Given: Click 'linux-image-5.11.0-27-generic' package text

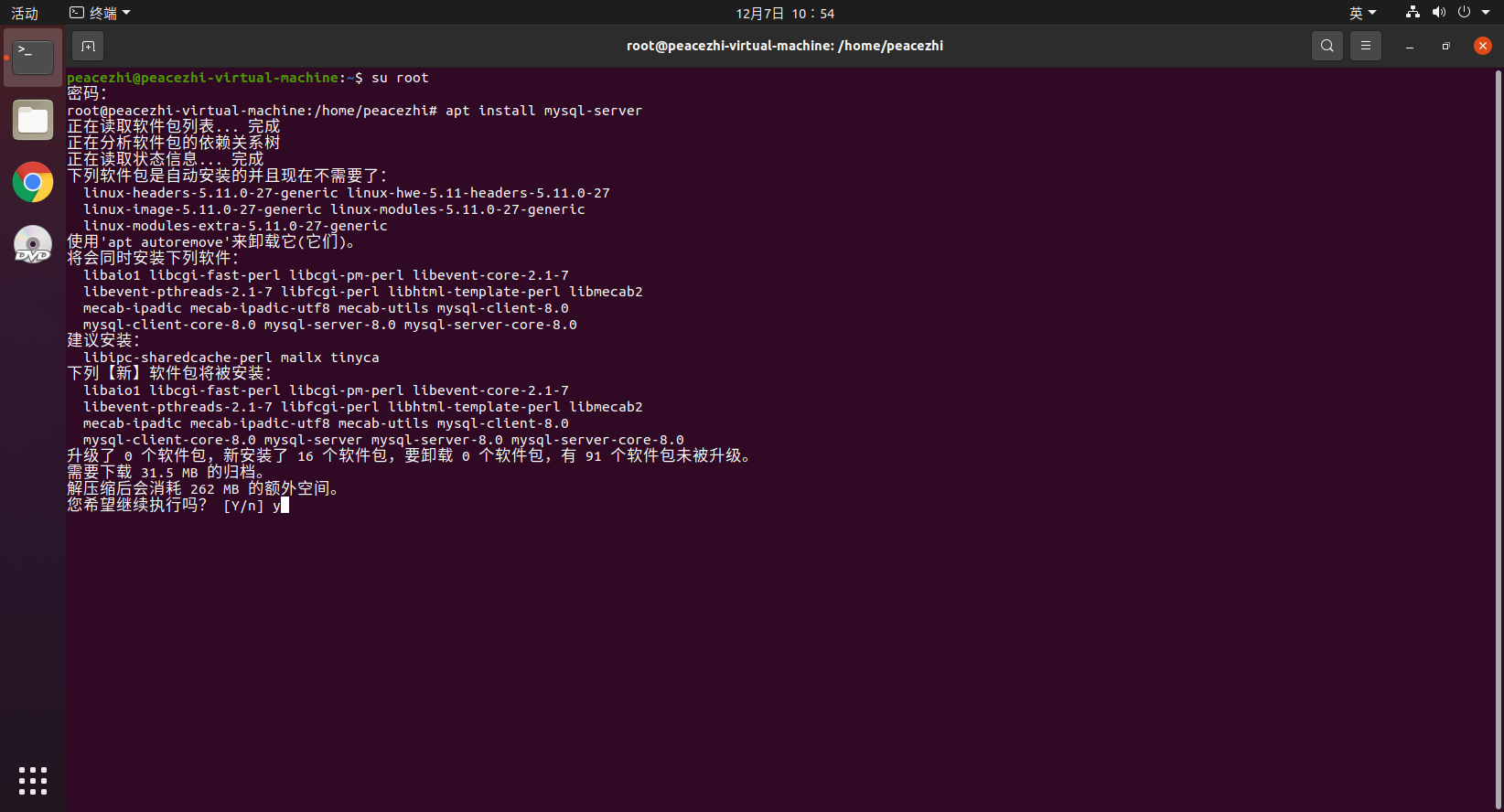Looking at the screenshot, I should [202, 209].
